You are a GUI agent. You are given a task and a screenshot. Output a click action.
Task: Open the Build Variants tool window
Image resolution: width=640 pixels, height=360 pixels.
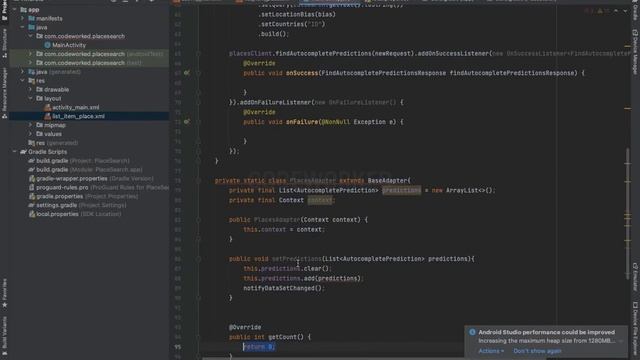4,336
